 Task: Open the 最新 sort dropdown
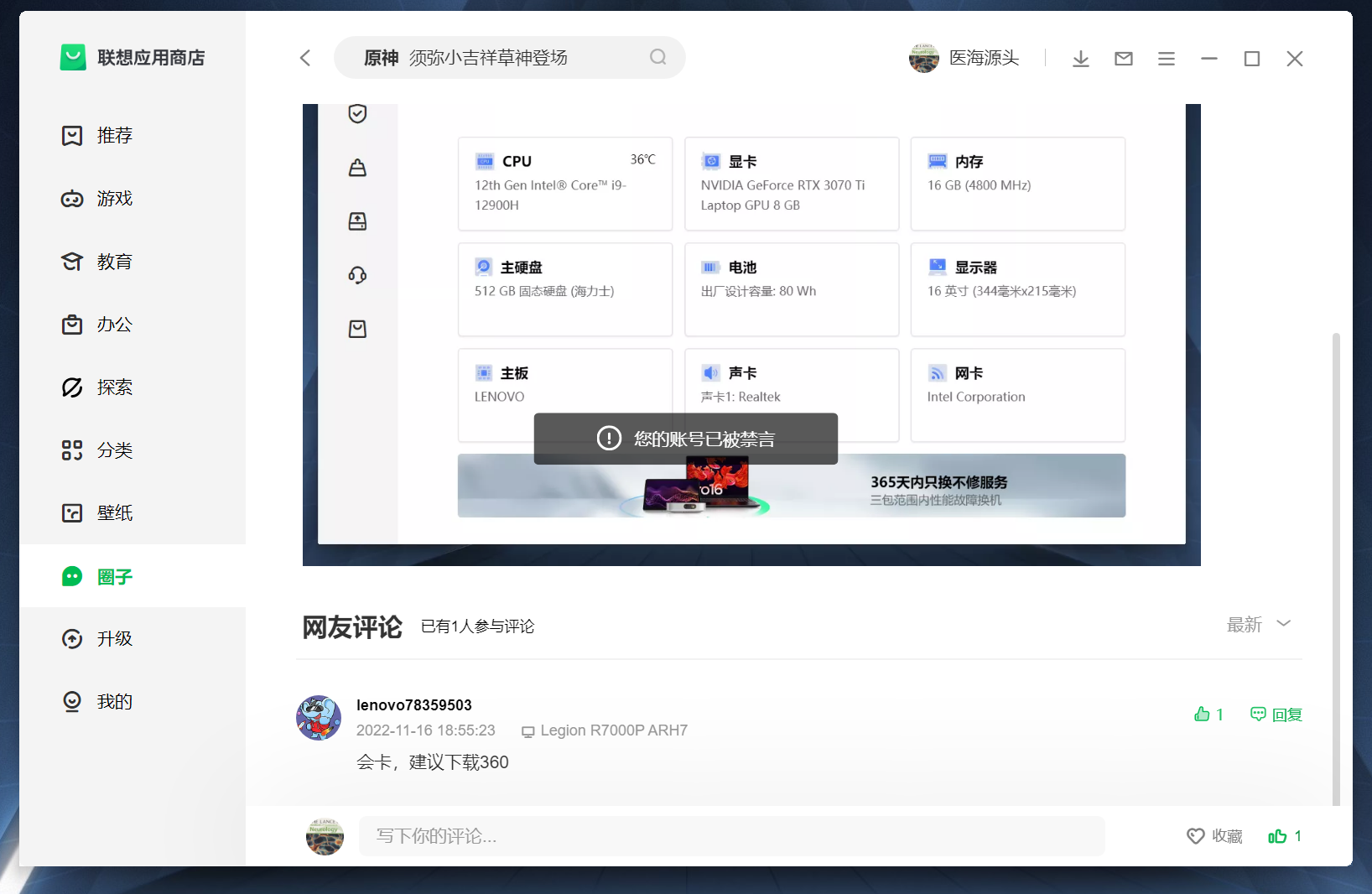click(1259, 625)
